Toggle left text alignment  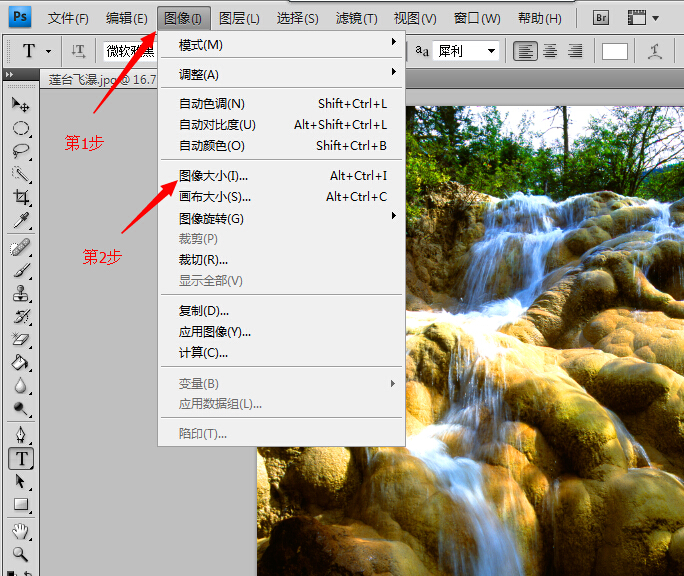(x=524, y=51)
